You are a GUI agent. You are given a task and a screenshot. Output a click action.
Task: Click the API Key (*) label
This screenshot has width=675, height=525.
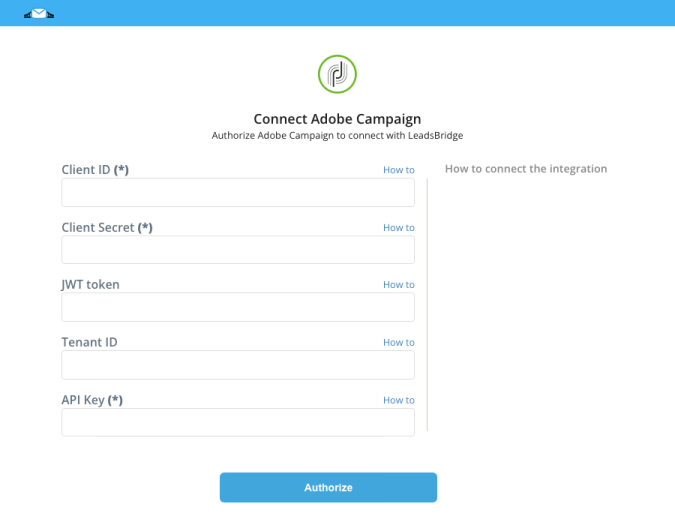pos(92,400)
